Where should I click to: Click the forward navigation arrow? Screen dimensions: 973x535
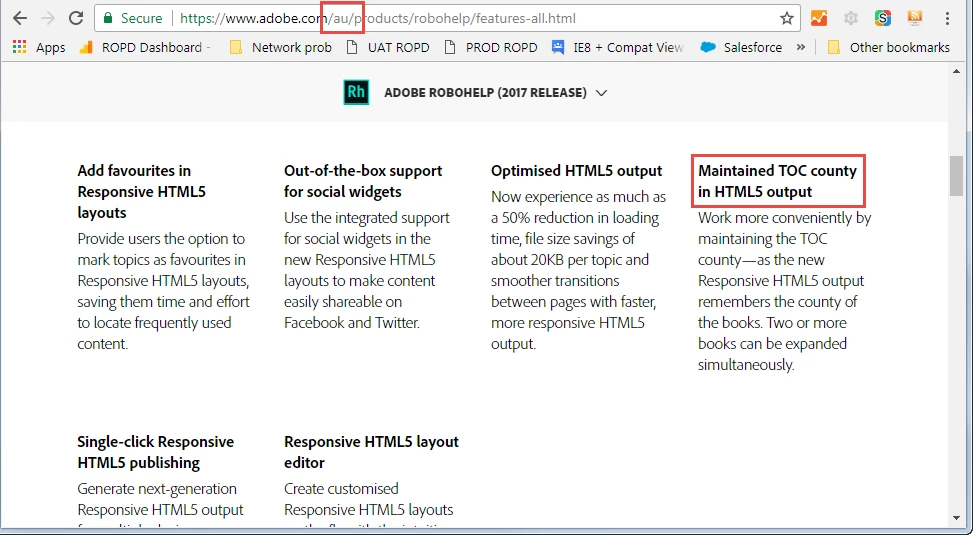coord(48,18)
